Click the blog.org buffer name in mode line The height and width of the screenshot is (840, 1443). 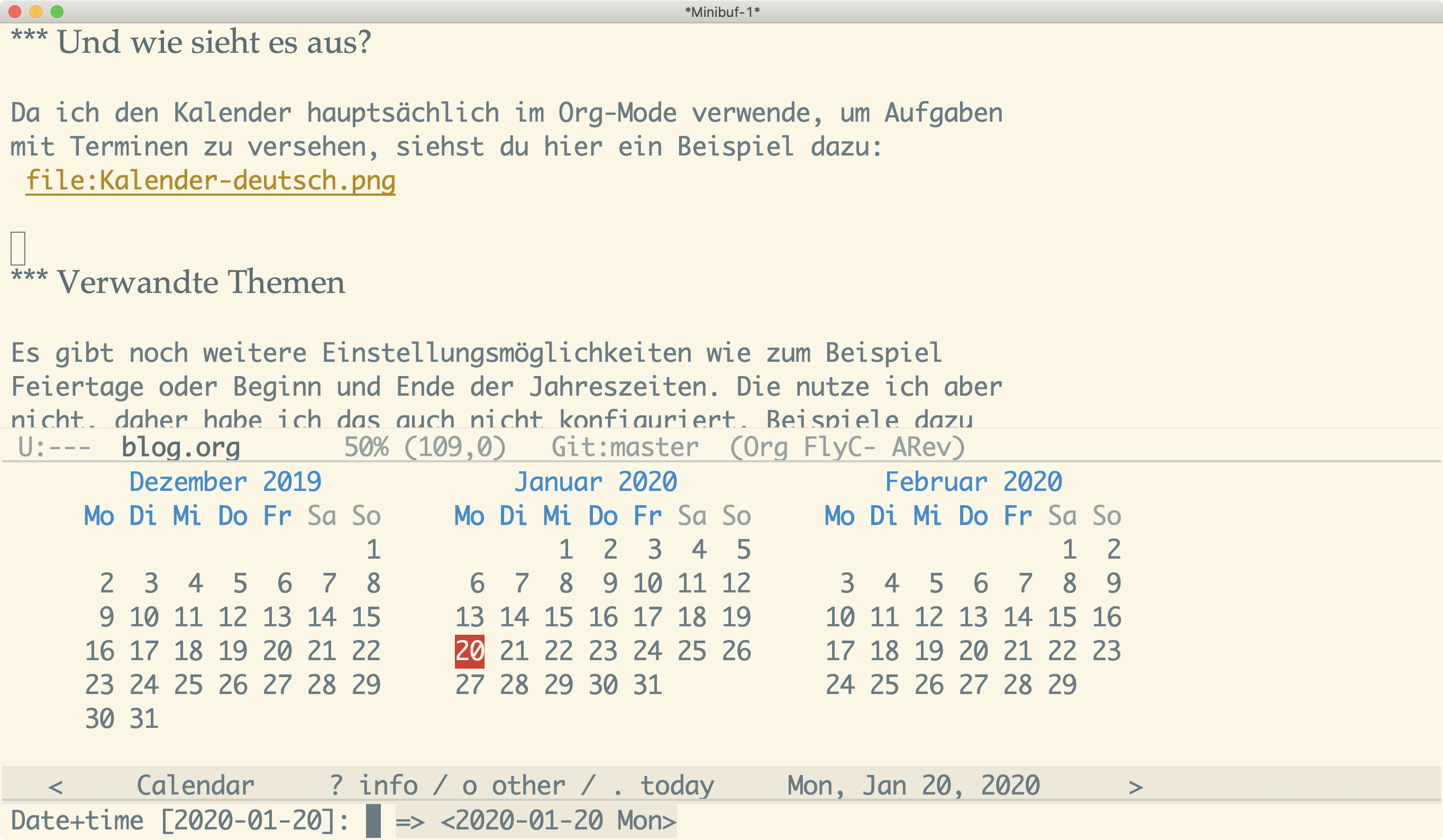pos(180,447)
